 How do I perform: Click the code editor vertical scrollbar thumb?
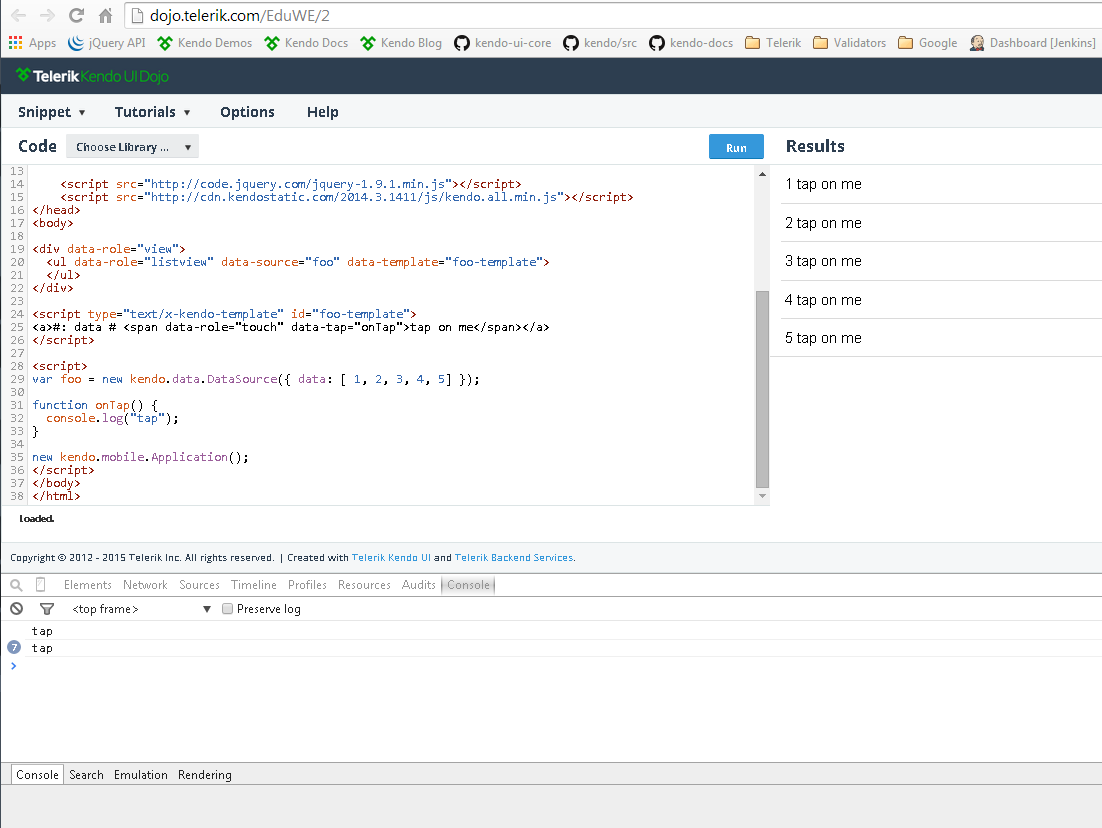(x=762, y=388)
